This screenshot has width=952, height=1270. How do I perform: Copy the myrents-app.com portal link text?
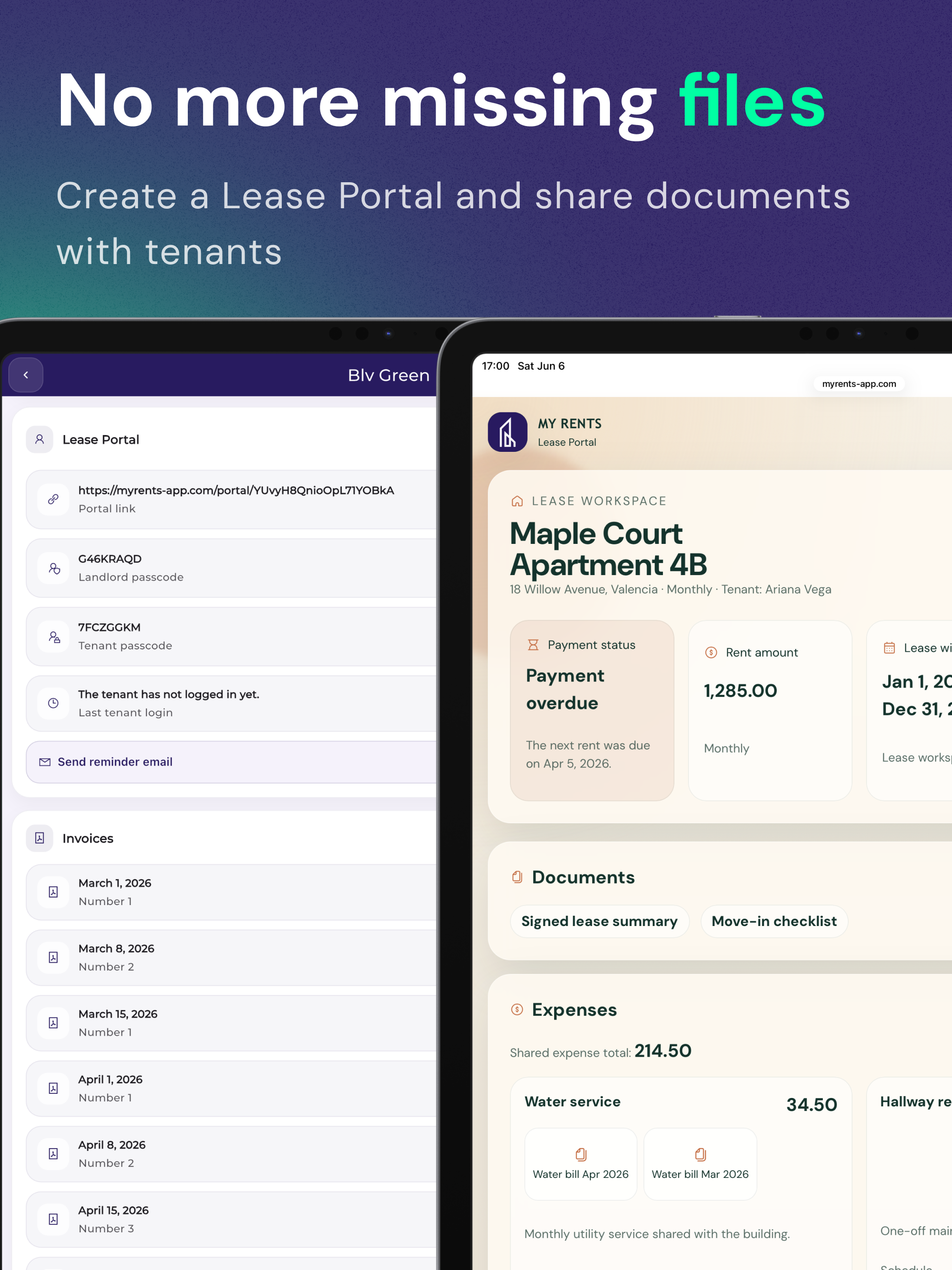pyautogui.click(x=236, y=490)
